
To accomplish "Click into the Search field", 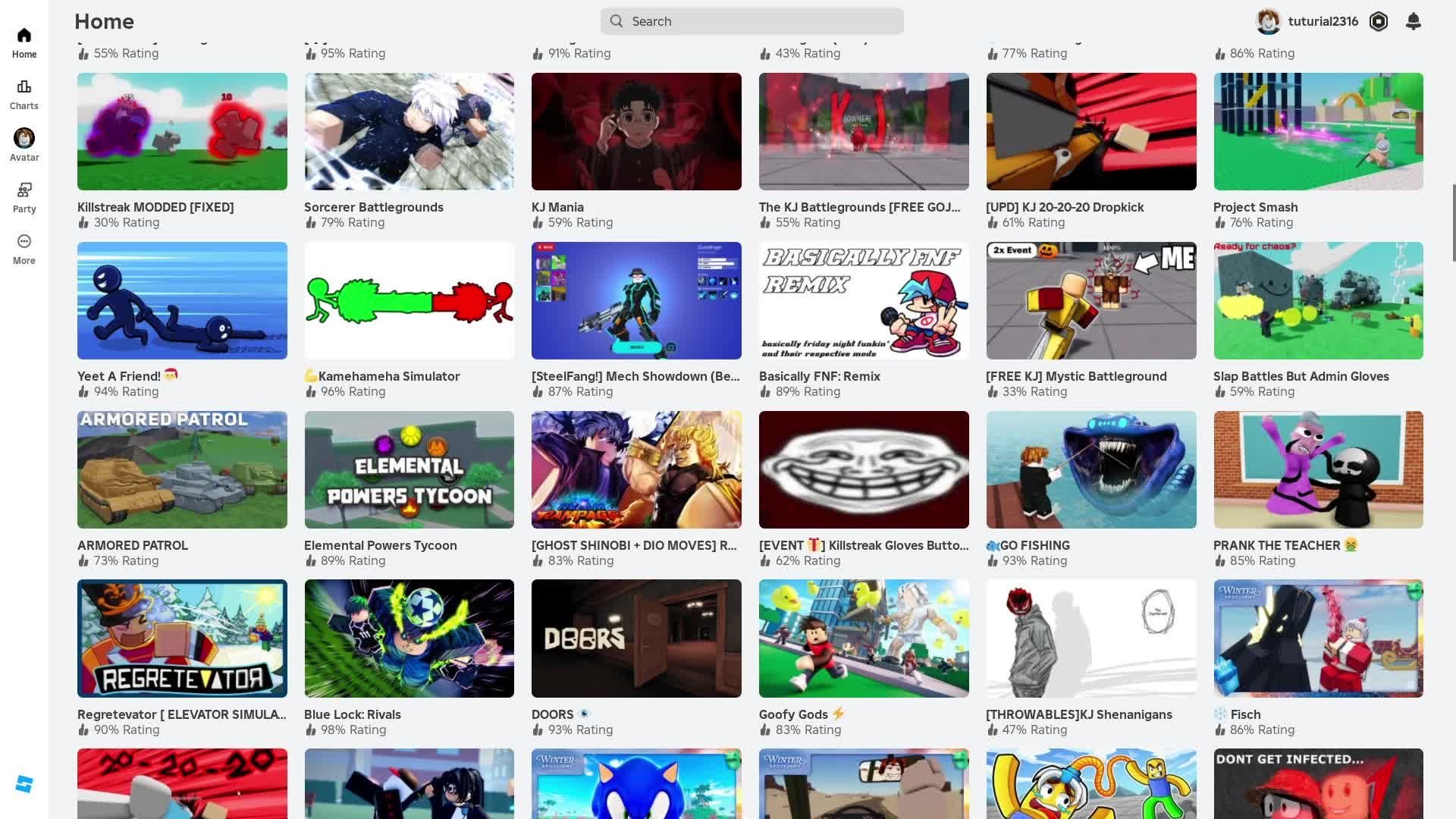I will pyautogui.click(x=758, y=21).
